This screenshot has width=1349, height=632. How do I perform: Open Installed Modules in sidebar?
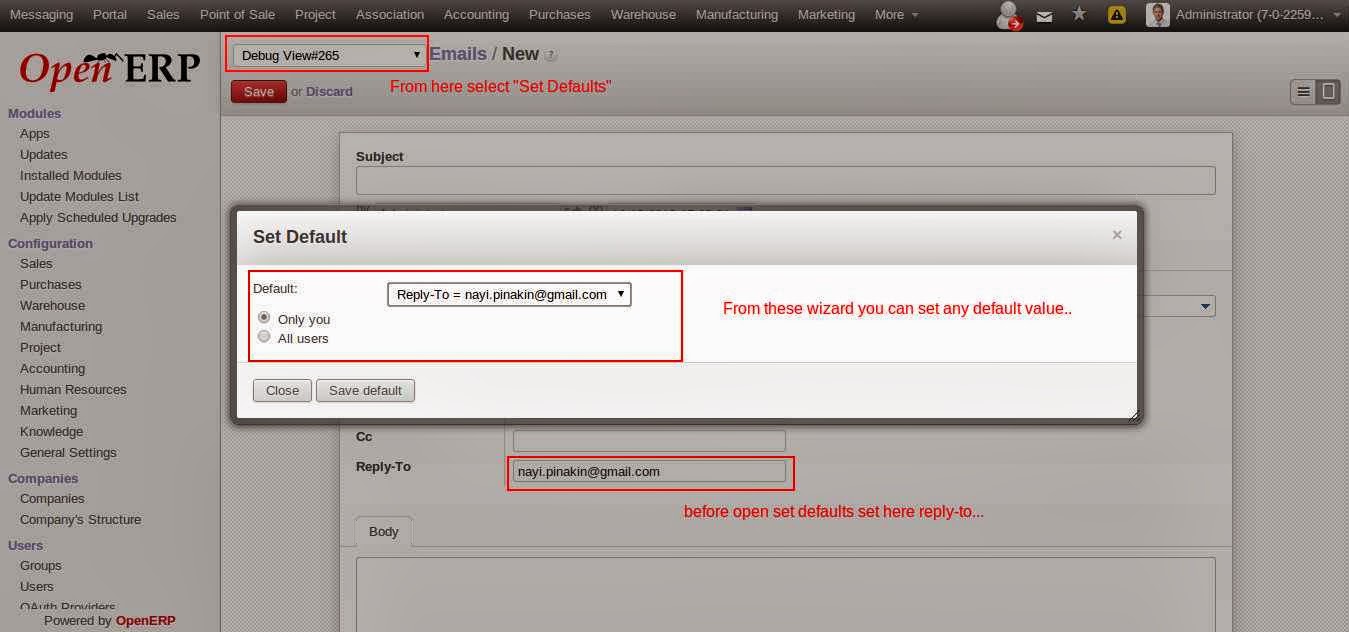point(71,176)
